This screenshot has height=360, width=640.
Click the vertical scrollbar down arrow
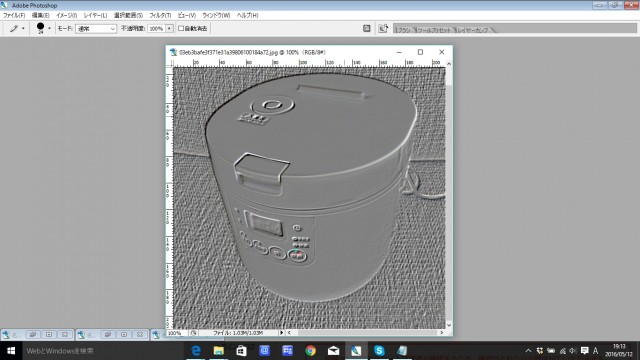click(x=449, y=325)
